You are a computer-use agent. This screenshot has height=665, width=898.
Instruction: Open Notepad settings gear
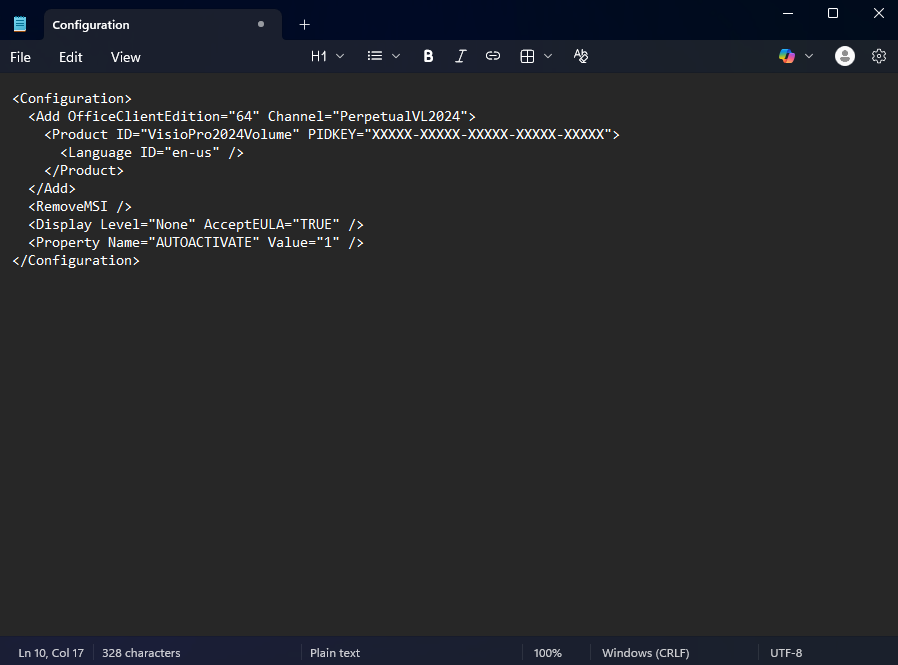(879, 57)
